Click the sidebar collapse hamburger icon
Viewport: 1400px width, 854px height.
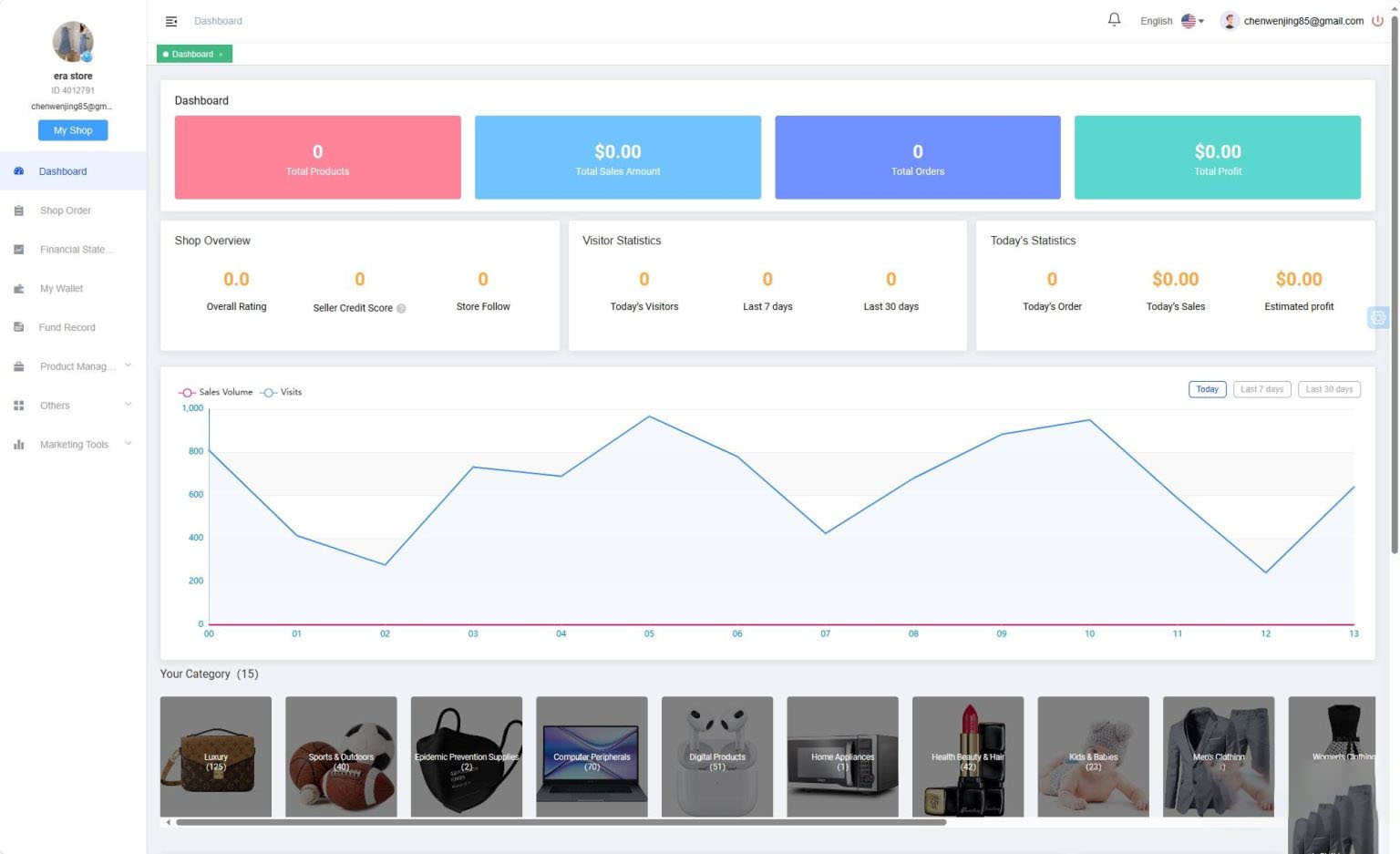coord(170,21)
